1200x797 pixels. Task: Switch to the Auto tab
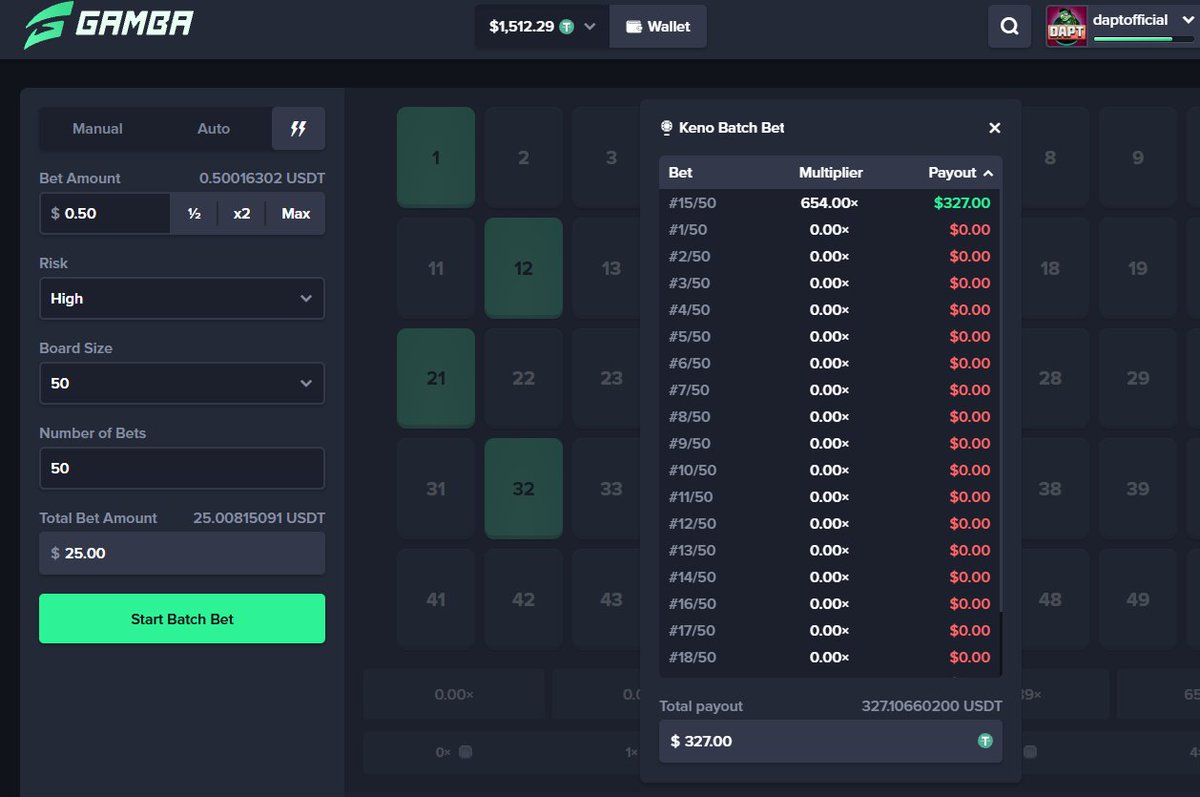(x=214, y=129)
